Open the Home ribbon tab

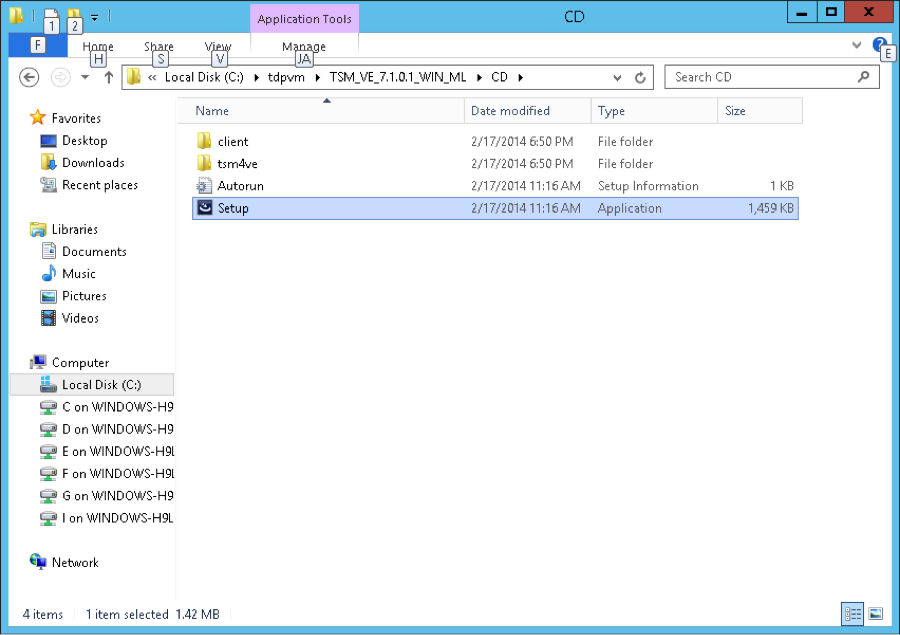tap(98, 47)
